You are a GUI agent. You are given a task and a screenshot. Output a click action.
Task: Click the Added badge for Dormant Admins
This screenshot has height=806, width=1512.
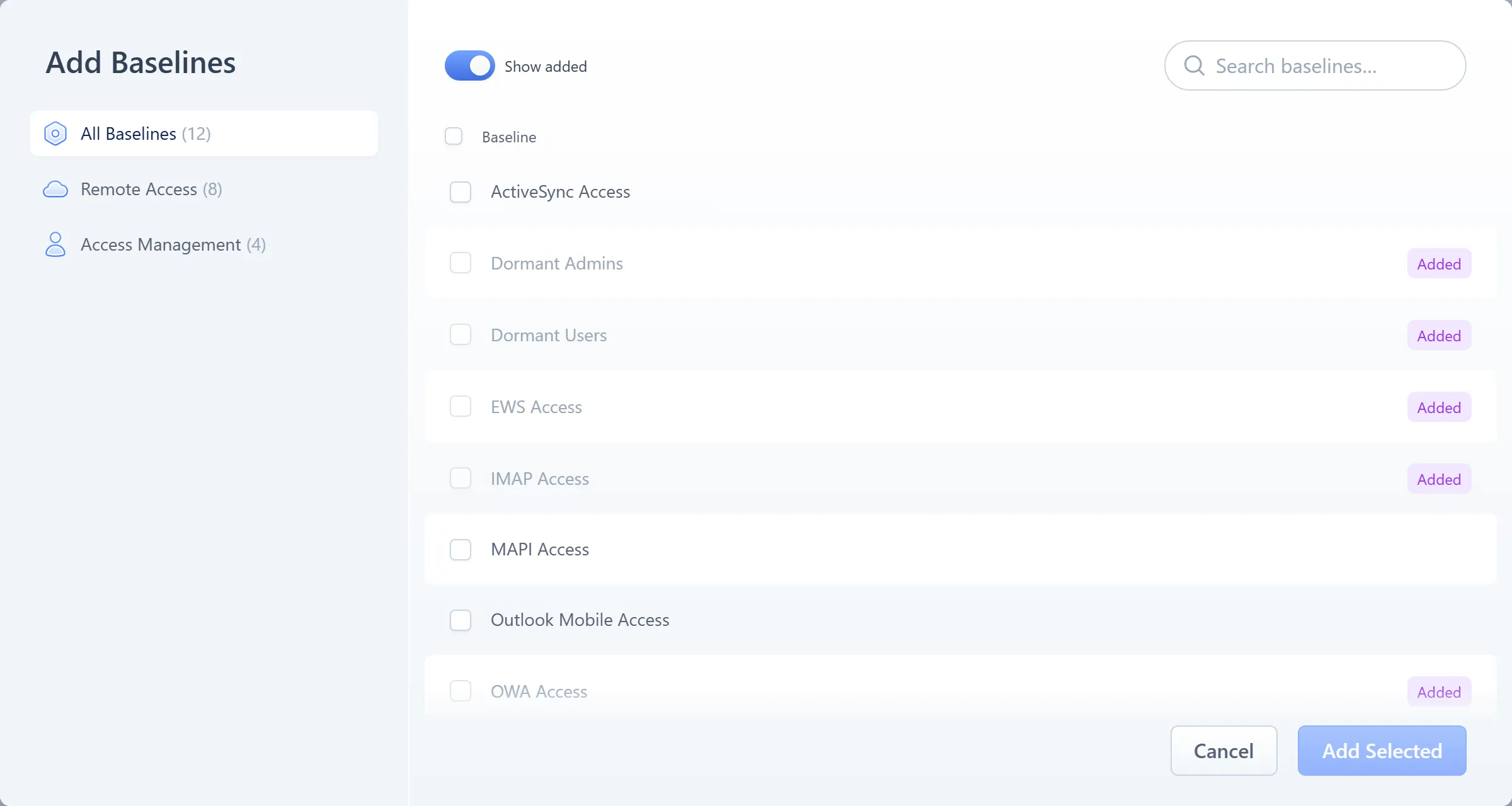pos(1439,264)
